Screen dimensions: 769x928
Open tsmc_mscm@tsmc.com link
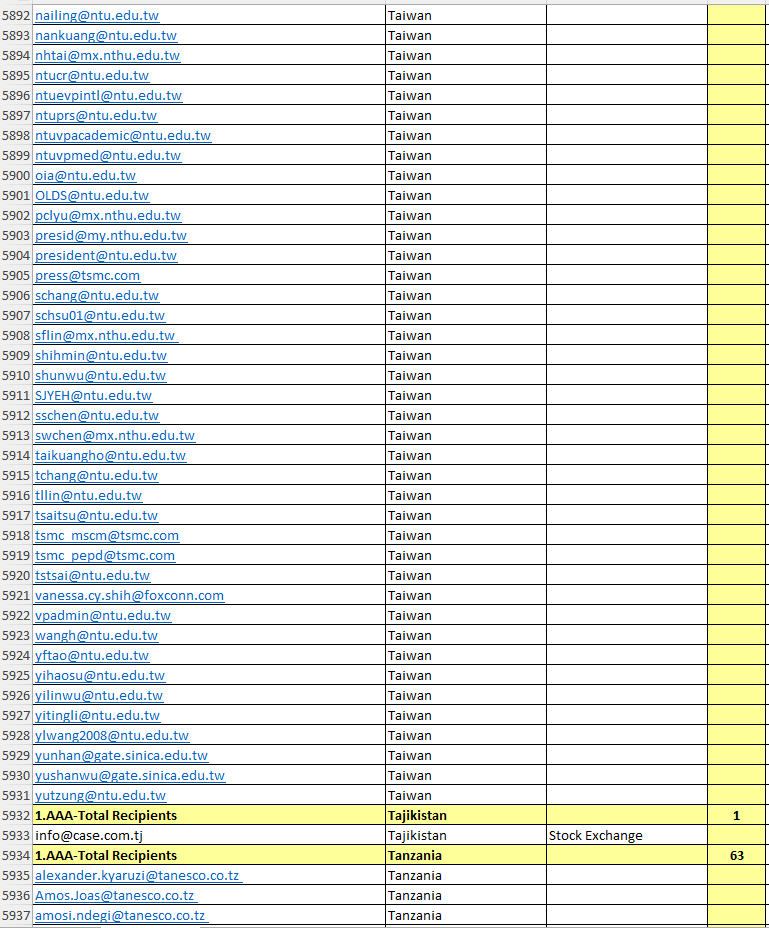point(107,536)
